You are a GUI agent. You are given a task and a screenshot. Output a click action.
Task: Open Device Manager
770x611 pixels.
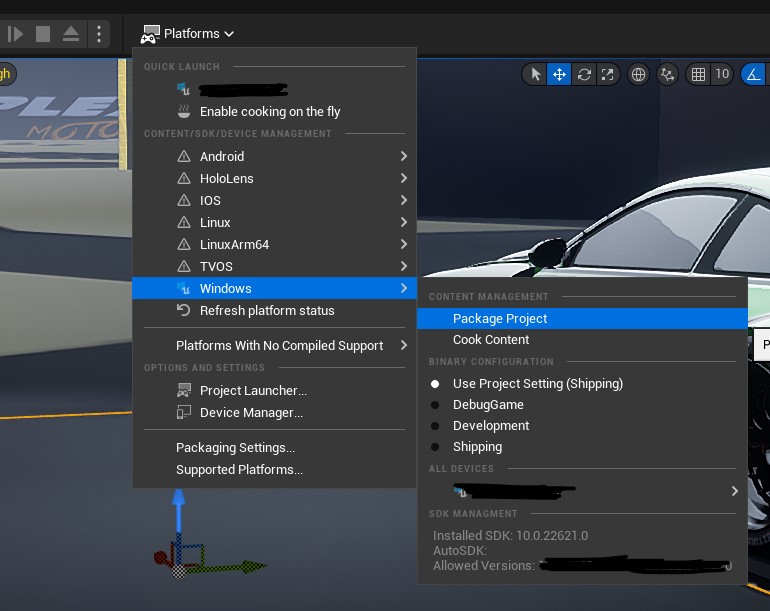tap(275, 413)
